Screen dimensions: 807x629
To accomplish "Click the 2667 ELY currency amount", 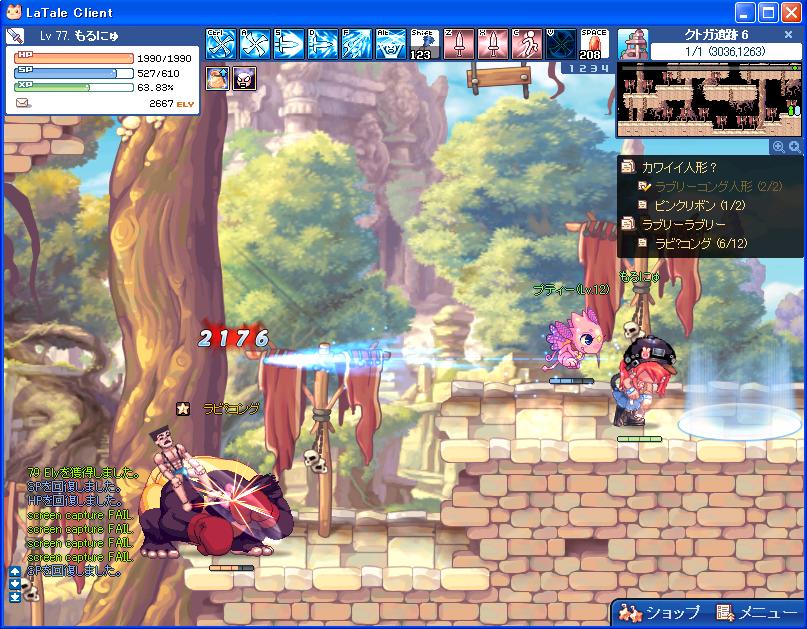I will click(171, 103).
